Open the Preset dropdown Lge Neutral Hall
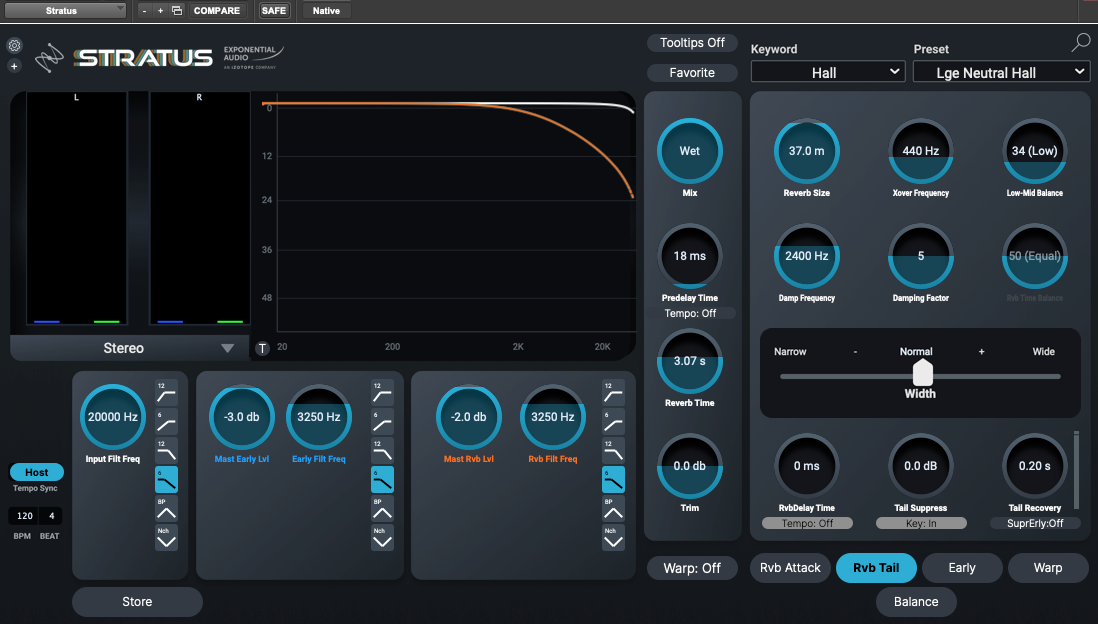 (x=1001, y=72)
